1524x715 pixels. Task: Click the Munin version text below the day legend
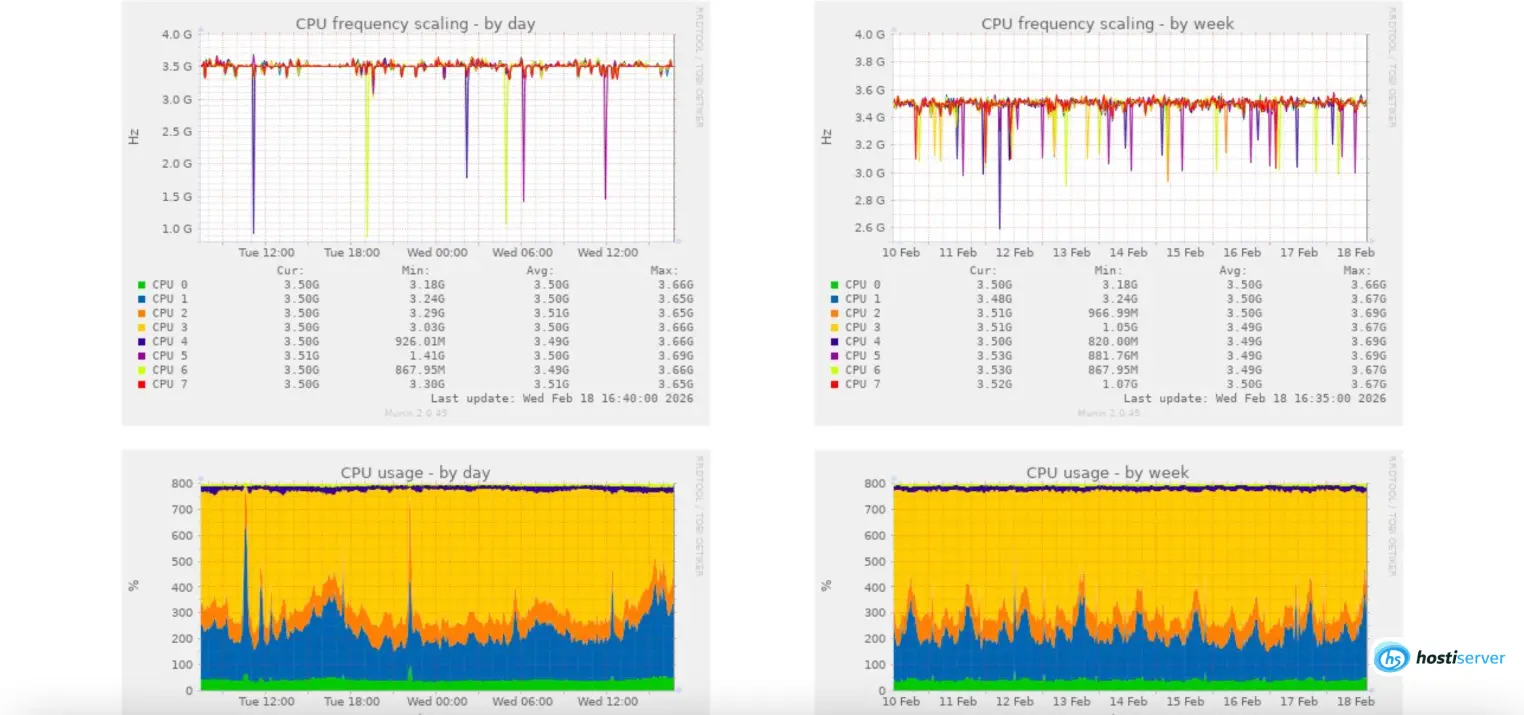(414, 413)
